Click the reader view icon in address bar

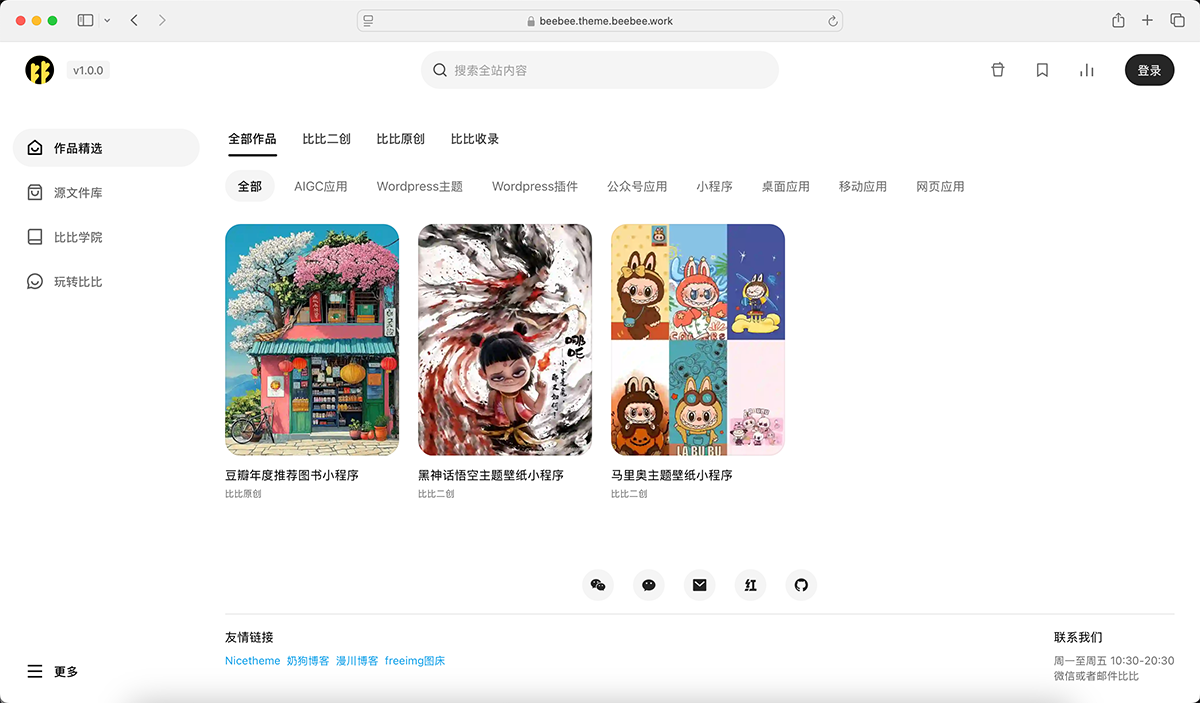pos(368,20)
